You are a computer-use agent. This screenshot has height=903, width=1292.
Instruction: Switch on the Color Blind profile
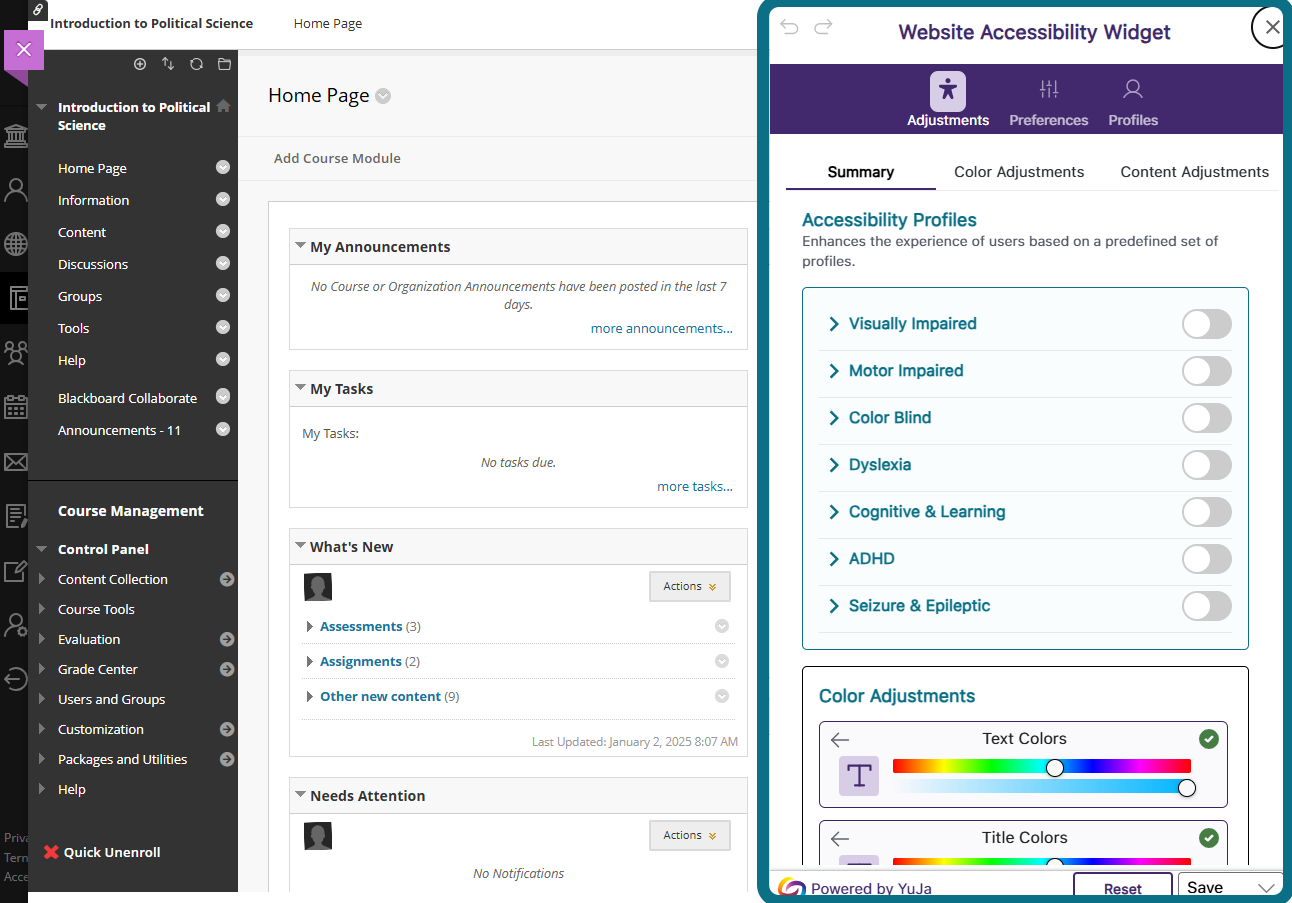(1207, 418)
